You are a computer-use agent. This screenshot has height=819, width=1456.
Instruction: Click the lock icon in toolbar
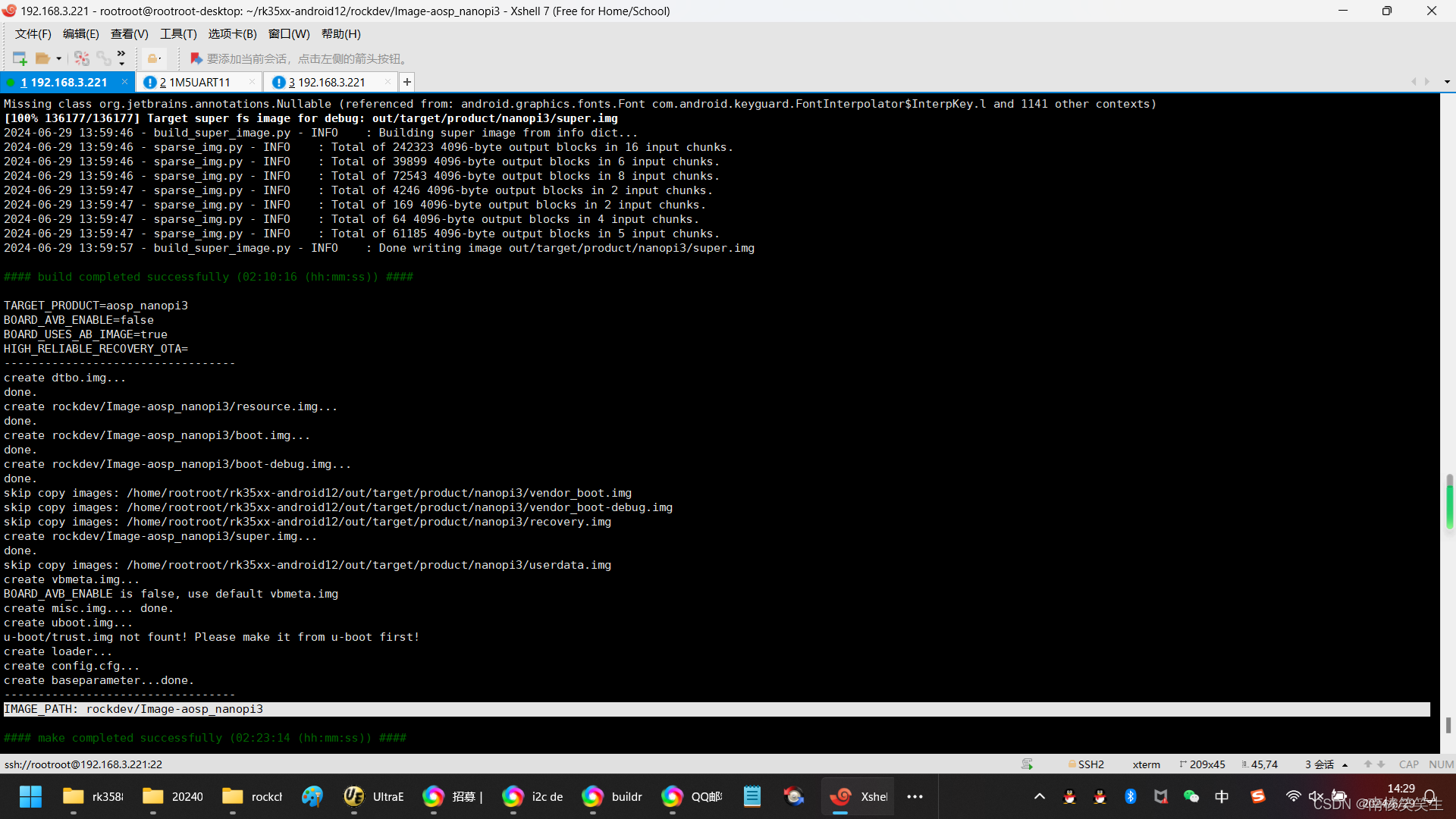[153, 58]
